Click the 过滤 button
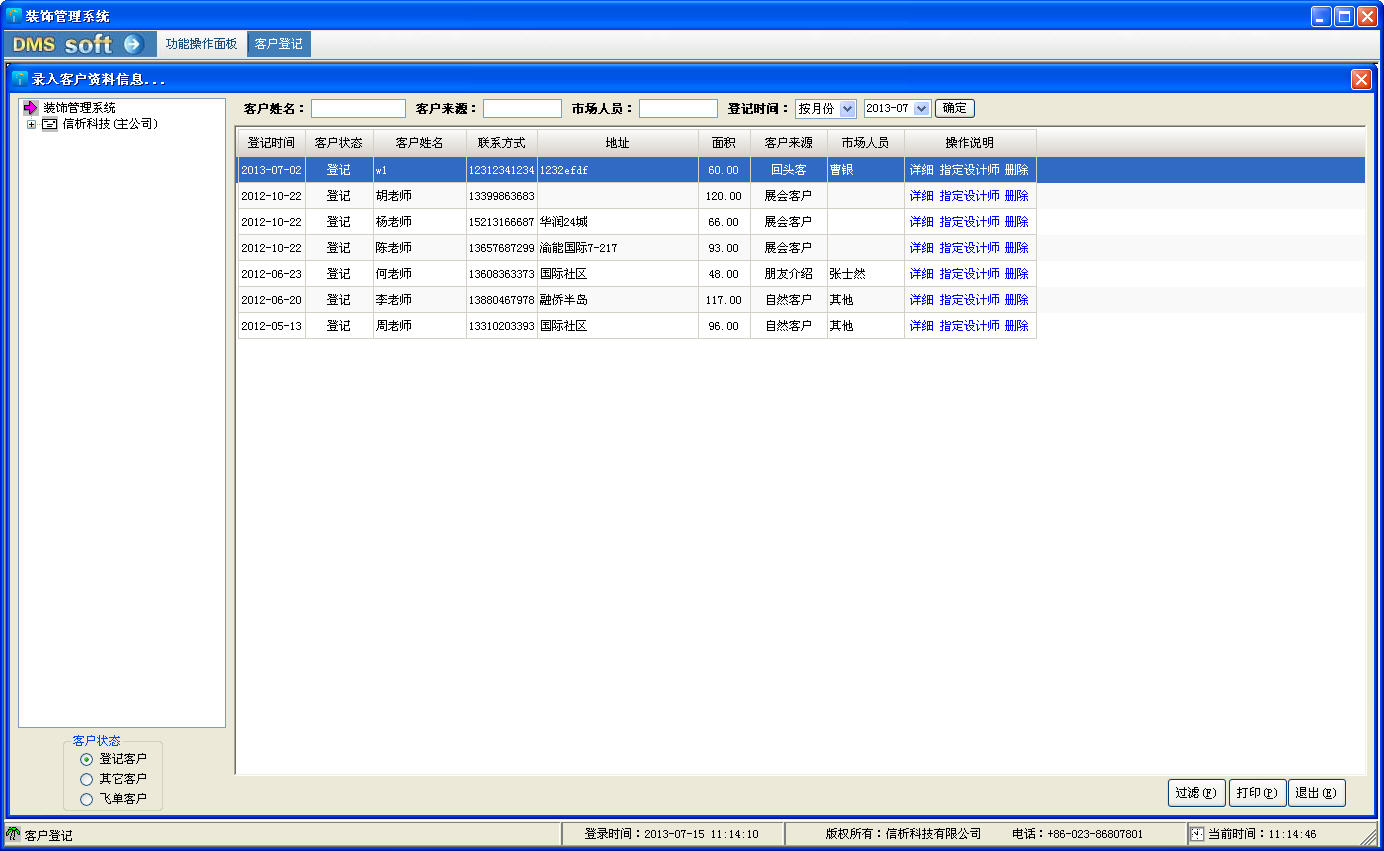The height and width of the screenshot is (851, 1384). (1196, 793)
